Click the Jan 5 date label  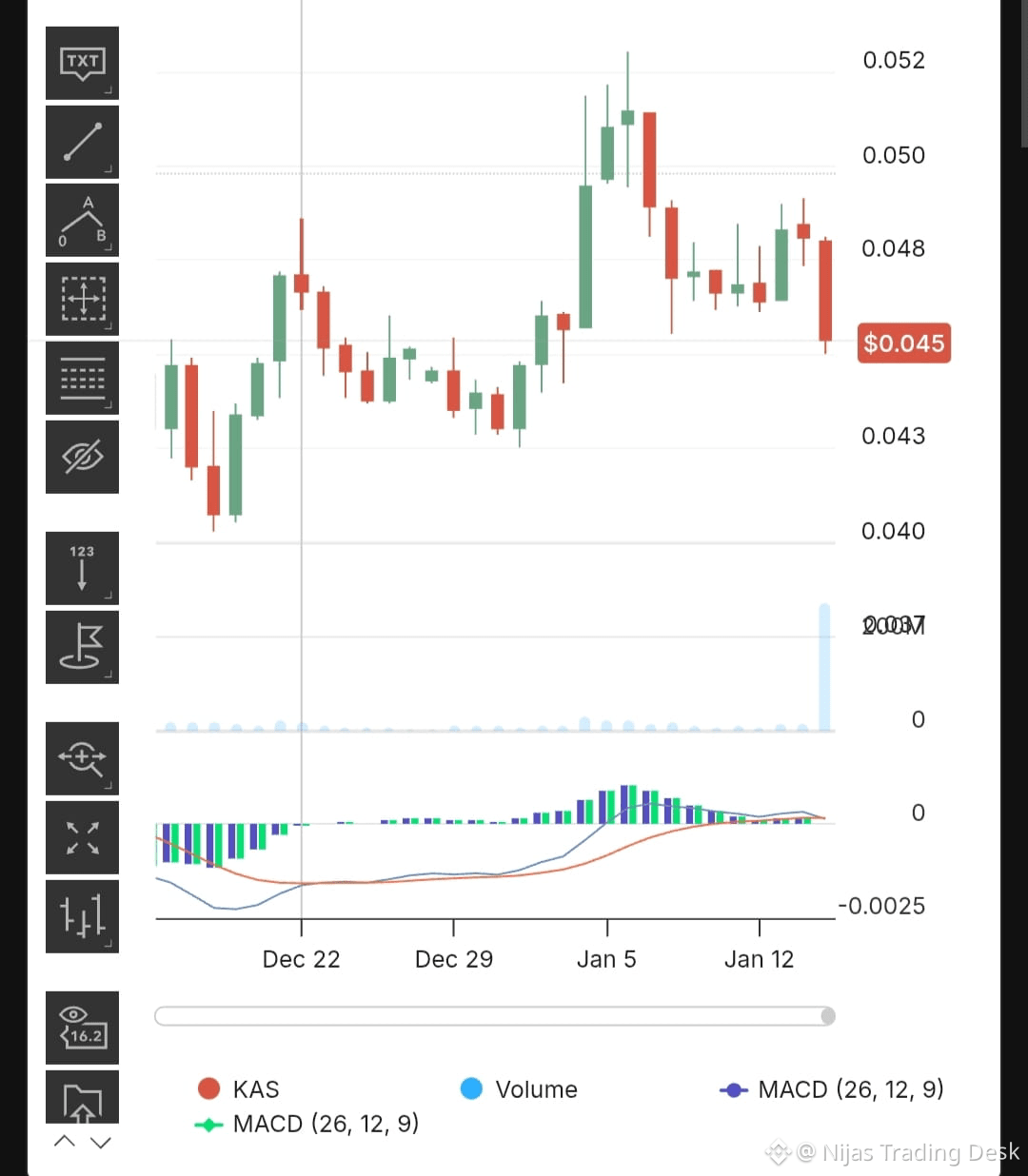[x=606, y=959]
